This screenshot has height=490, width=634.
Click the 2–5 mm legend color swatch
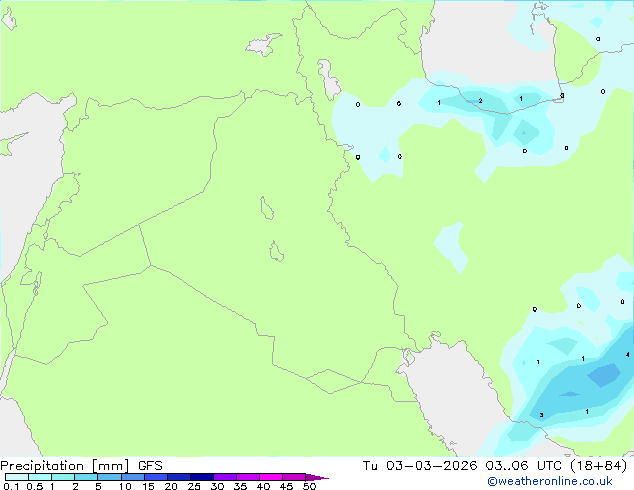click(86, 477)
